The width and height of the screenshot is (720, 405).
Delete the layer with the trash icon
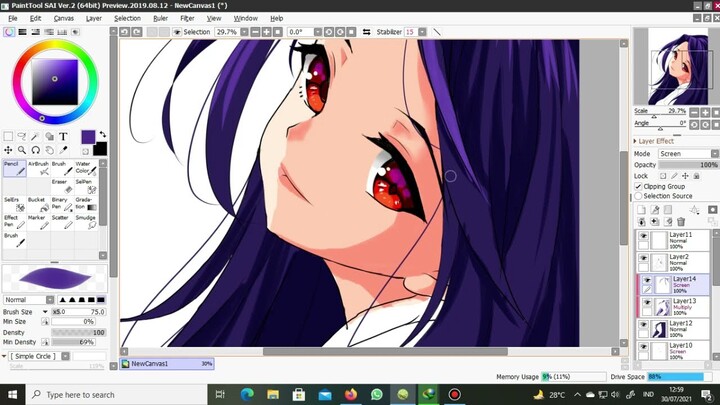point(681,222)
